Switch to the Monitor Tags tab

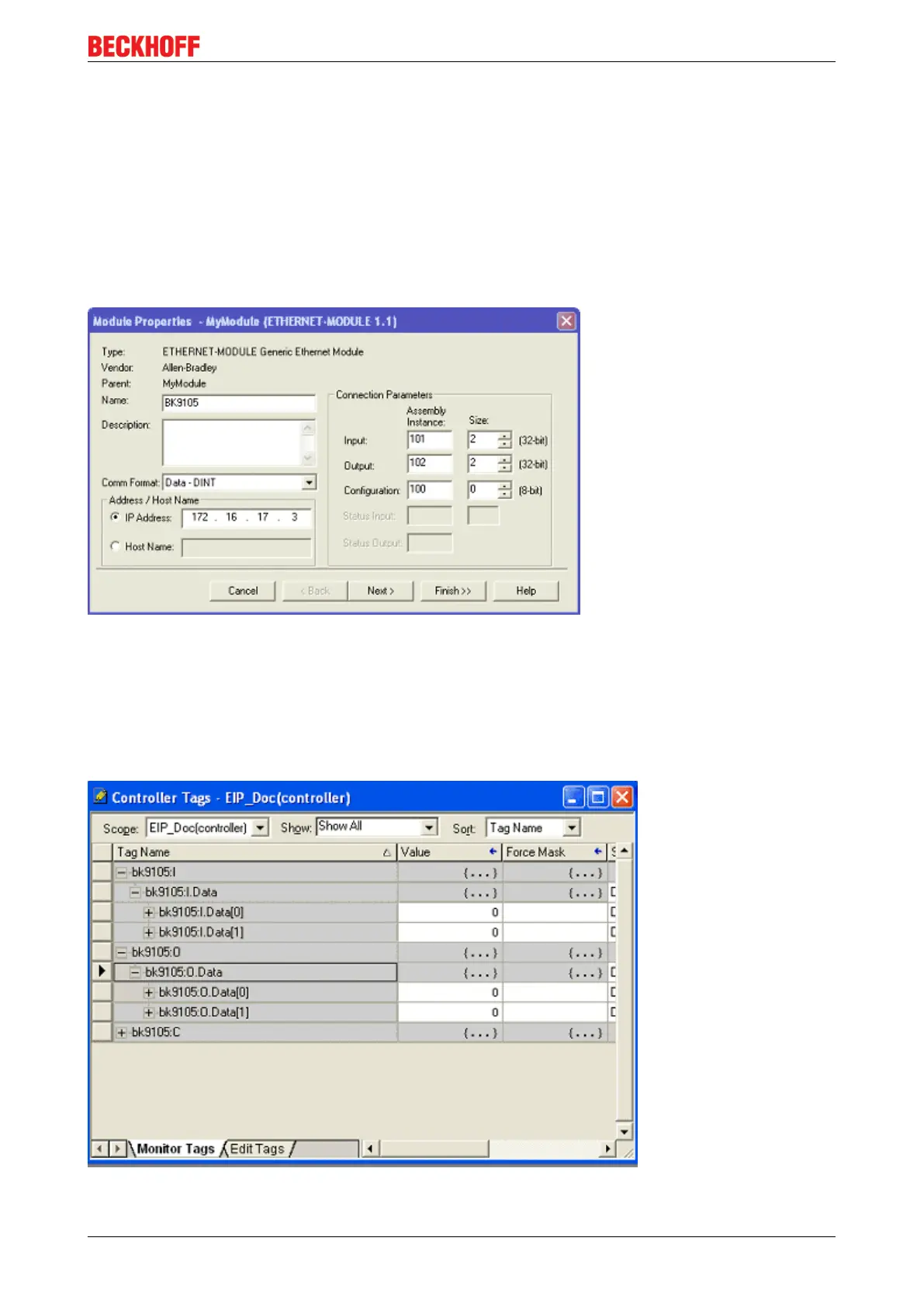pyautogui.click(x=175, y=1149)
